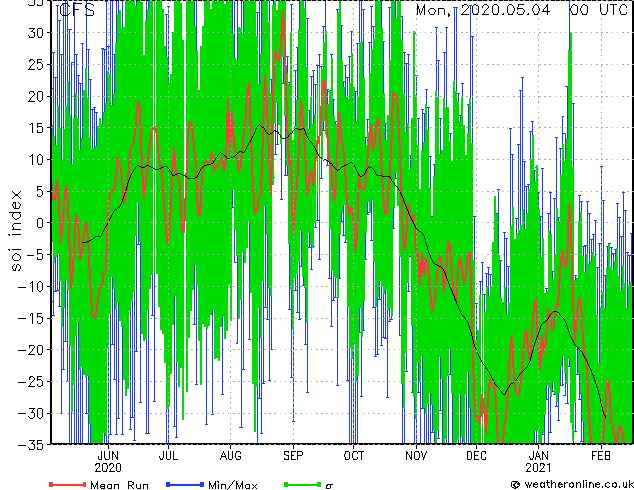
Task: Click the CFS model label
Action: click(x=77, y=10)
